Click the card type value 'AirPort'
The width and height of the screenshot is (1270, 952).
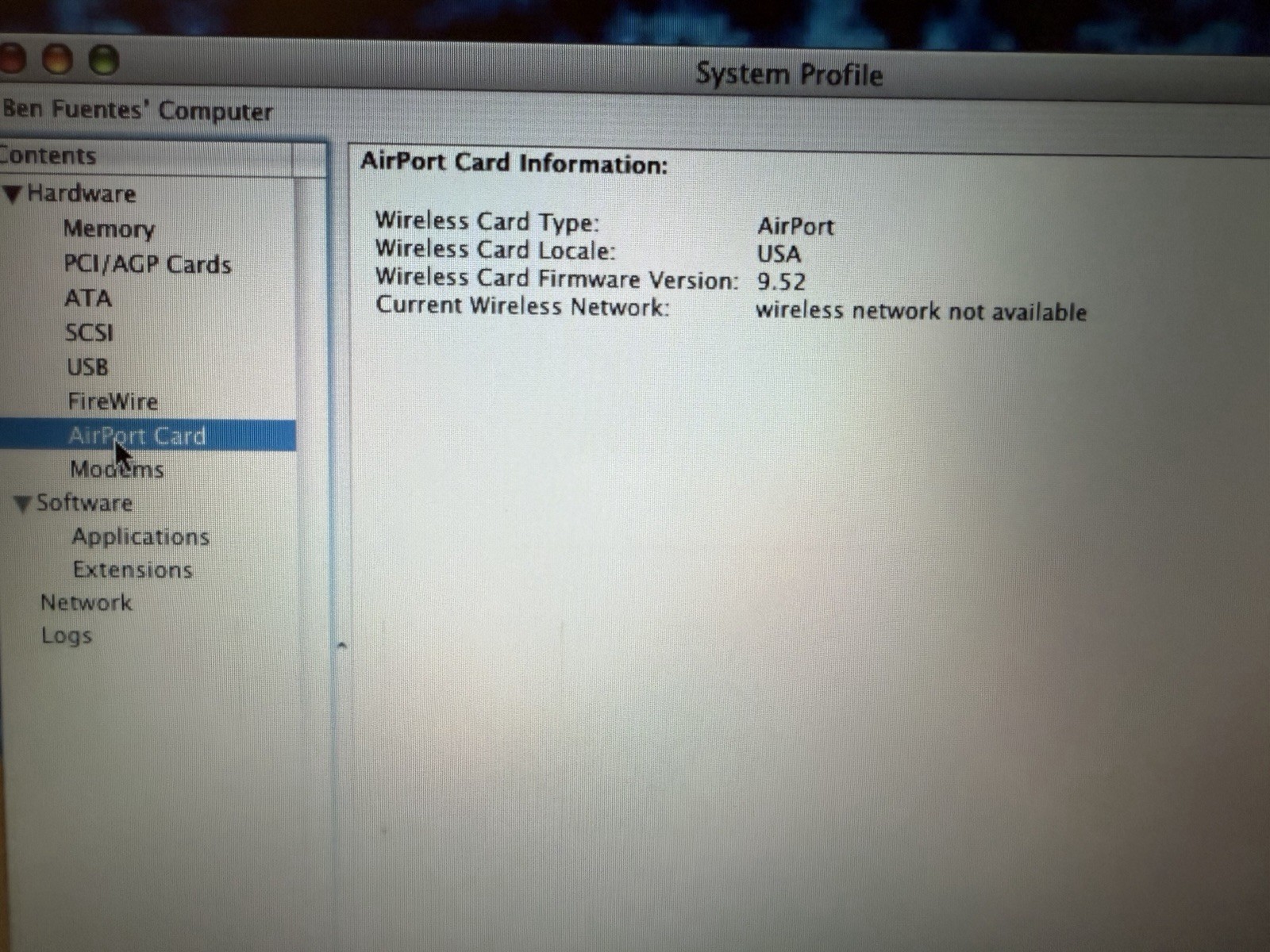point(795,227)
